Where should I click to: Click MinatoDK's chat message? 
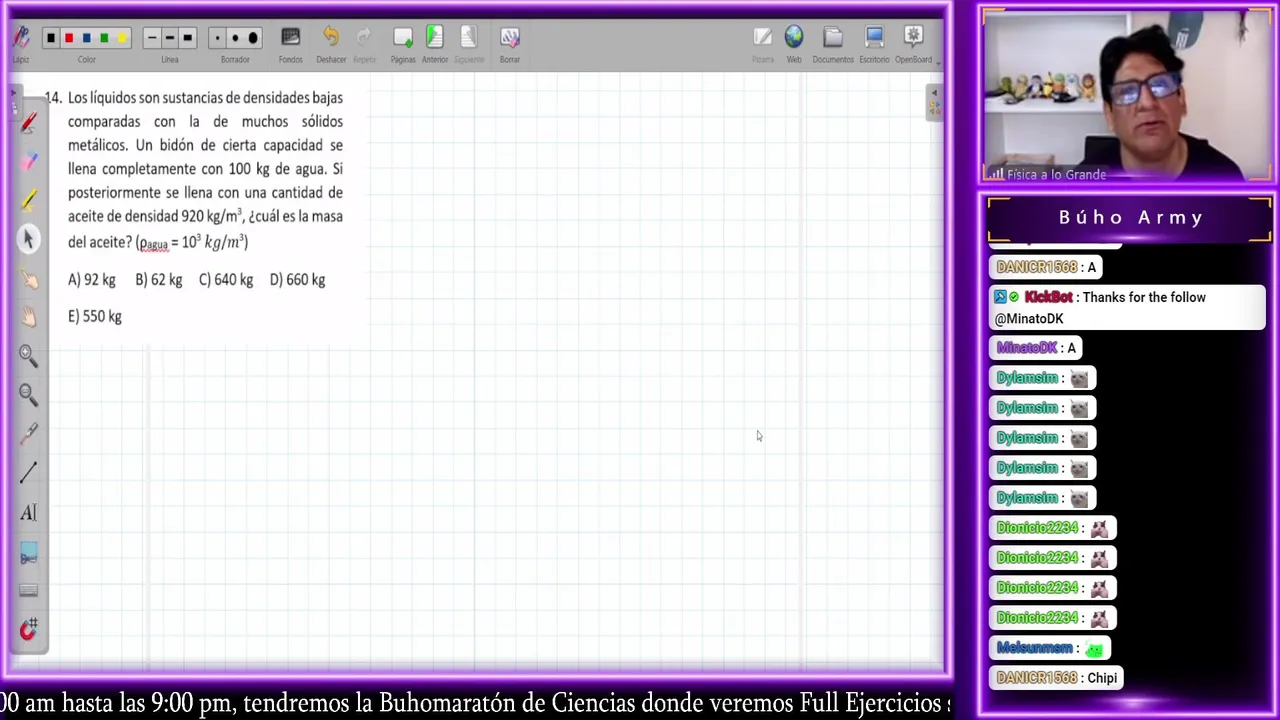(1036, 348)
